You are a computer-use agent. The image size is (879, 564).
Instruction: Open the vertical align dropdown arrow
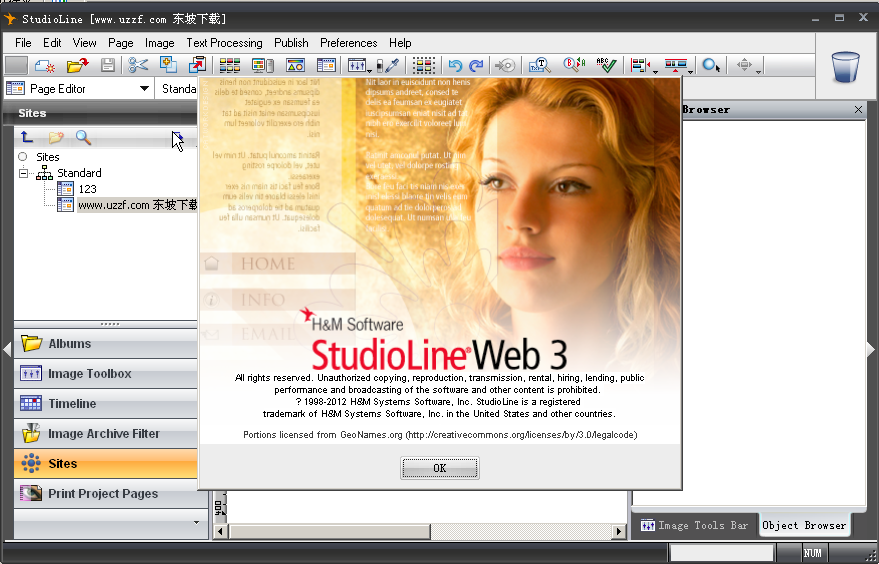tap(691, 71)
